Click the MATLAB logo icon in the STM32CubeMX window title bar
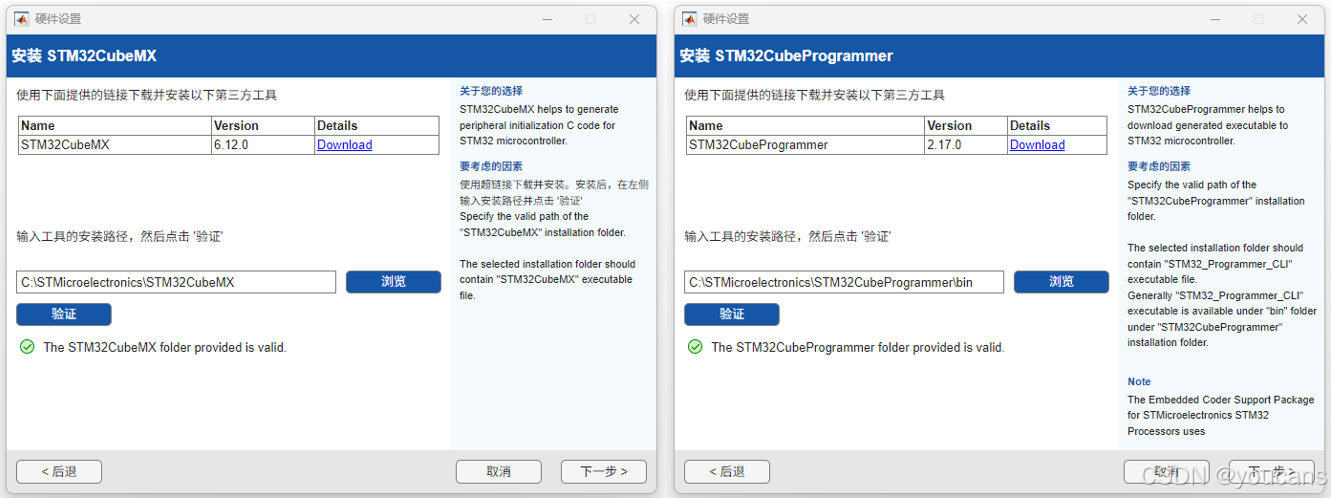This screenshot has width=1332, height=498. click(x=20, y=19)
